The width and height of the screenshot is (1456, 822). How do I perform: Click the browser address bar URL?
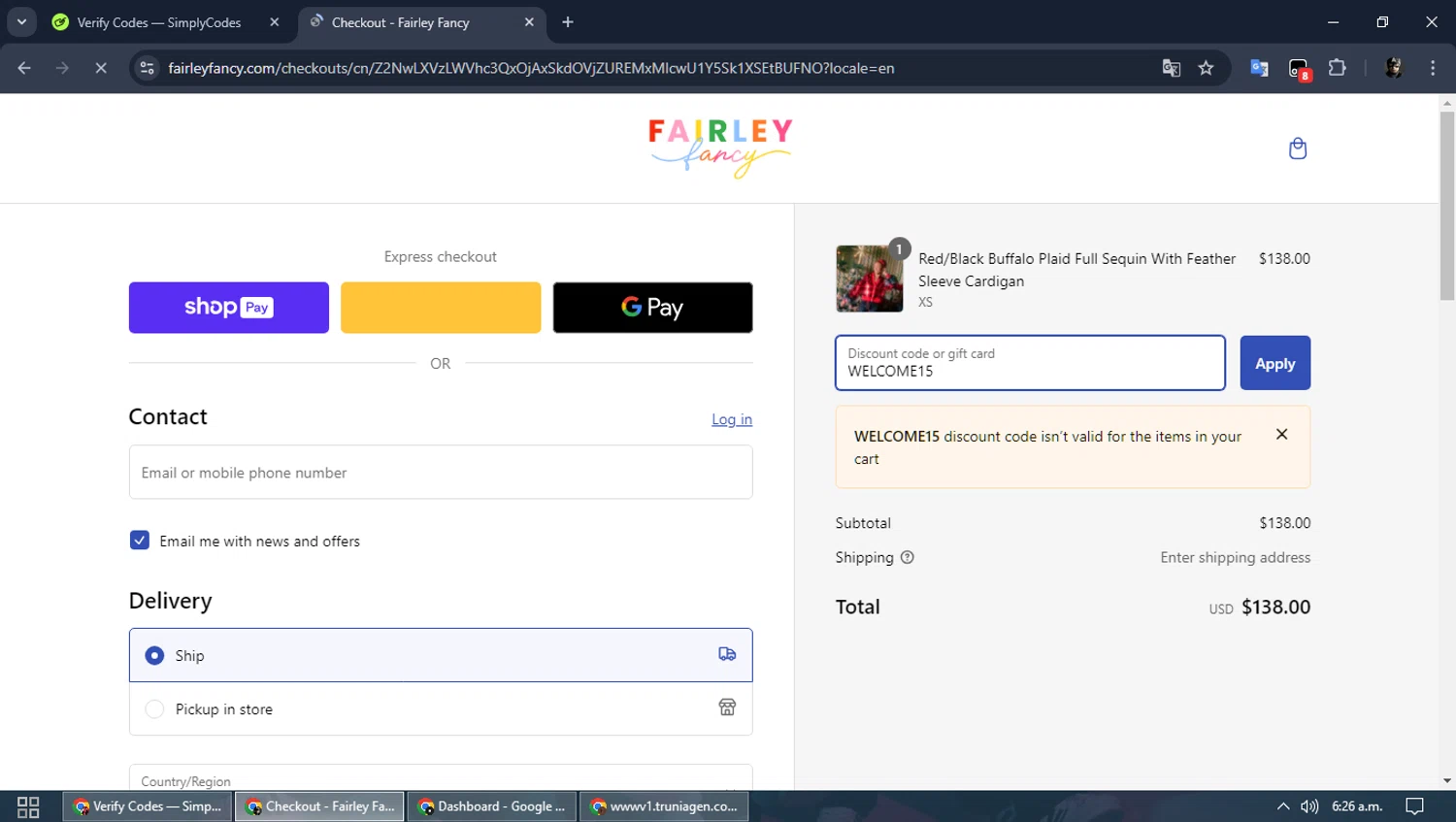tap(531, 68)
